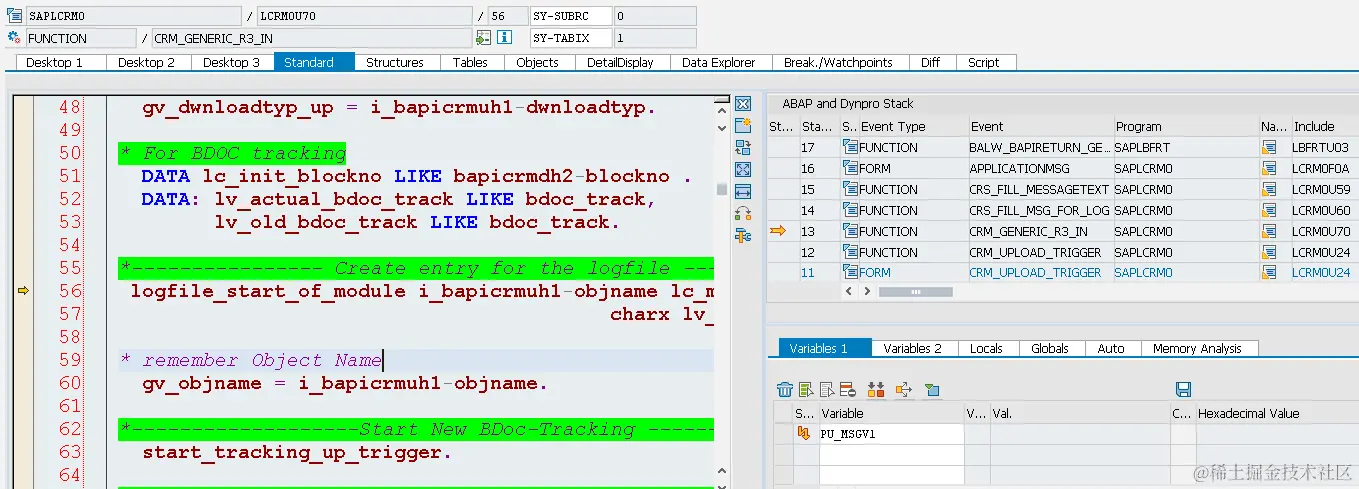
Task: Click the gear icon beside FUNCTION field
Action: coord(14,38)
